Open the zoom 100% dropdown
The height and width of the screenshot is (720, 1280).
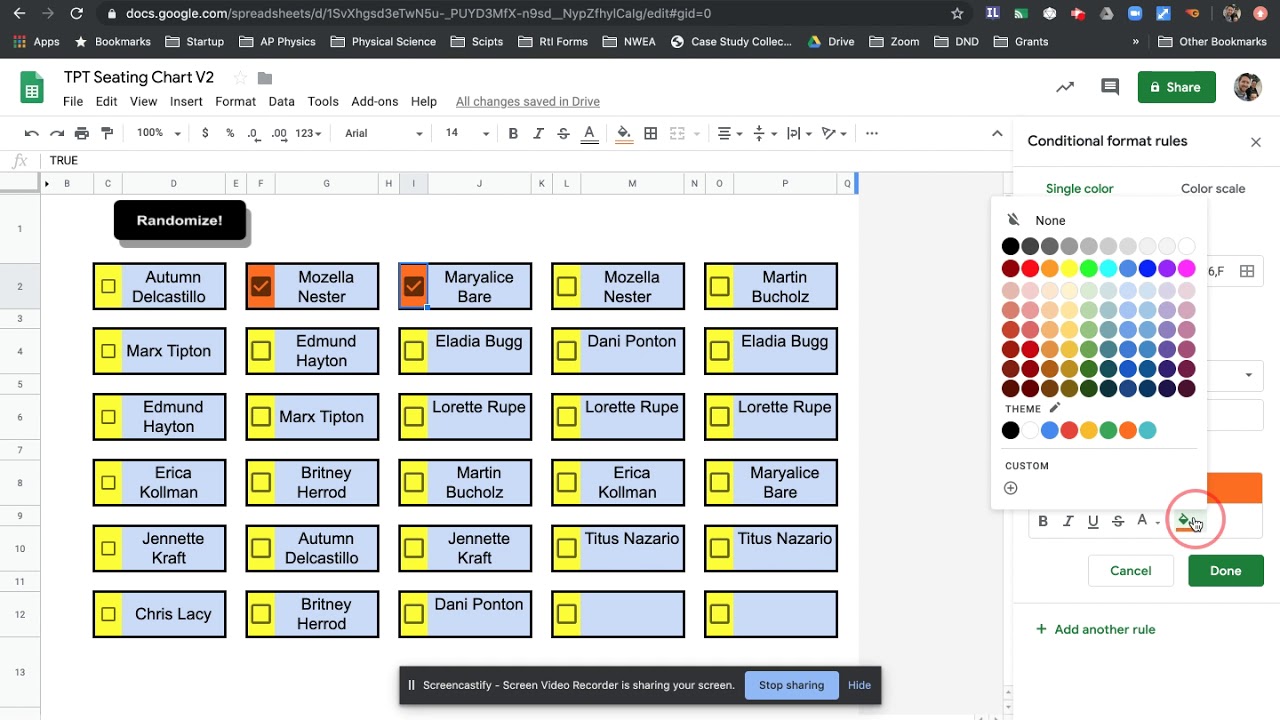click(x=159, y=133)
